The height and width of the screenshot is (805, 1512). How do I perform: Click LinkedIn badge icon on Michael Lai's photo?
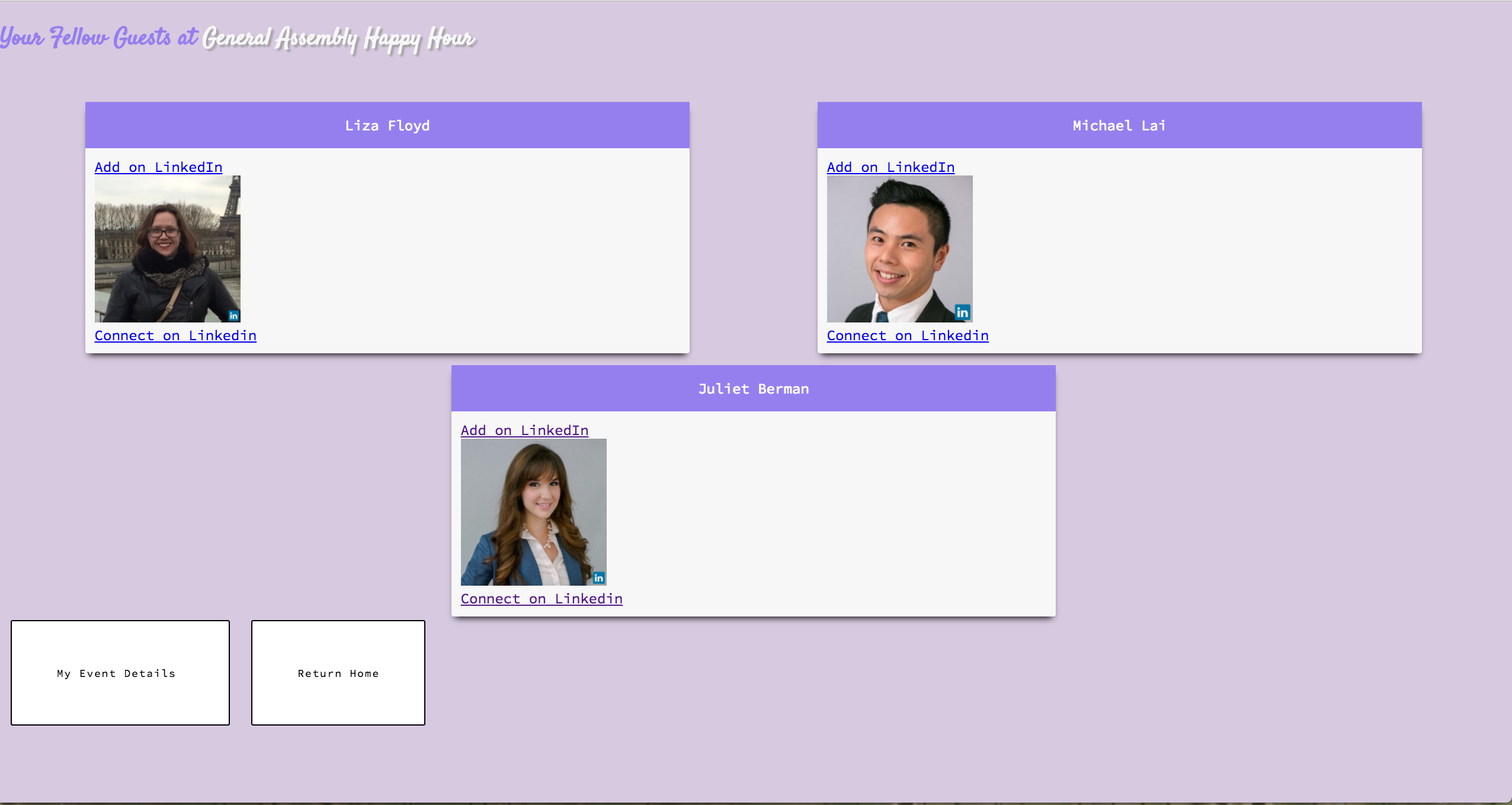[962, 312]
